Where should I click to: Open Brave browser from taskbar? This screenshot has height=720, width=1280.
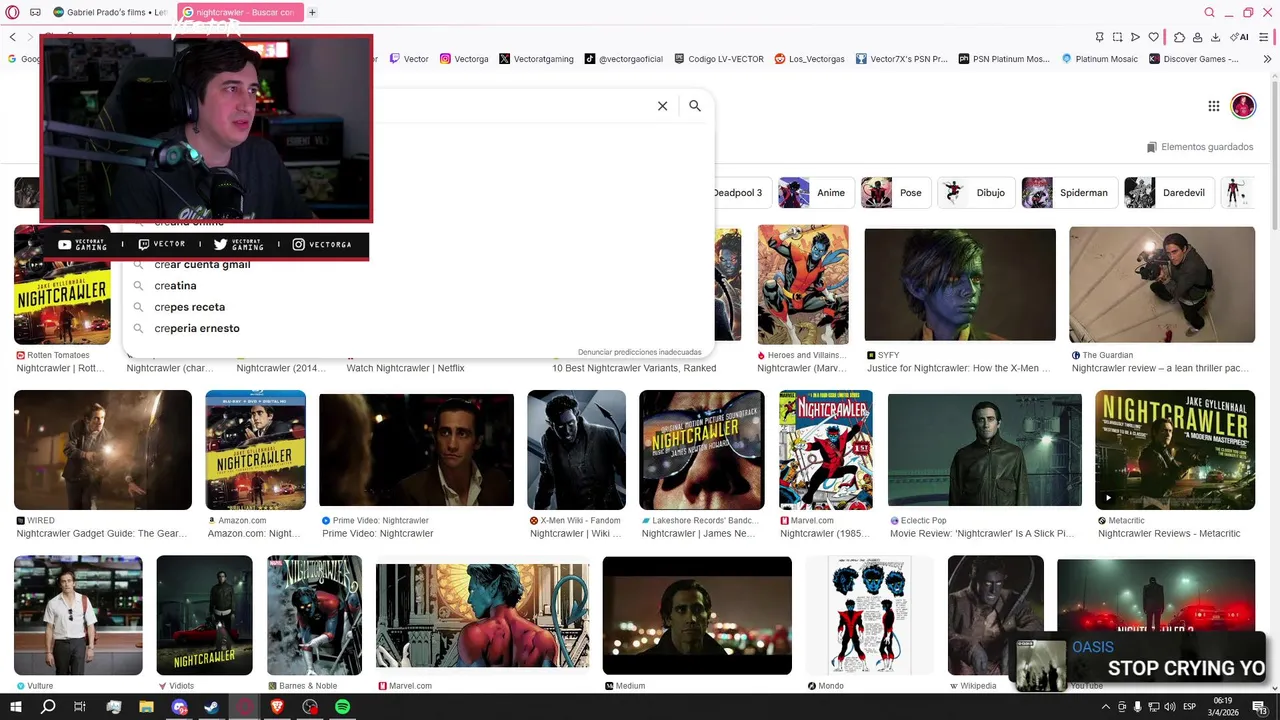coord(277,707)
